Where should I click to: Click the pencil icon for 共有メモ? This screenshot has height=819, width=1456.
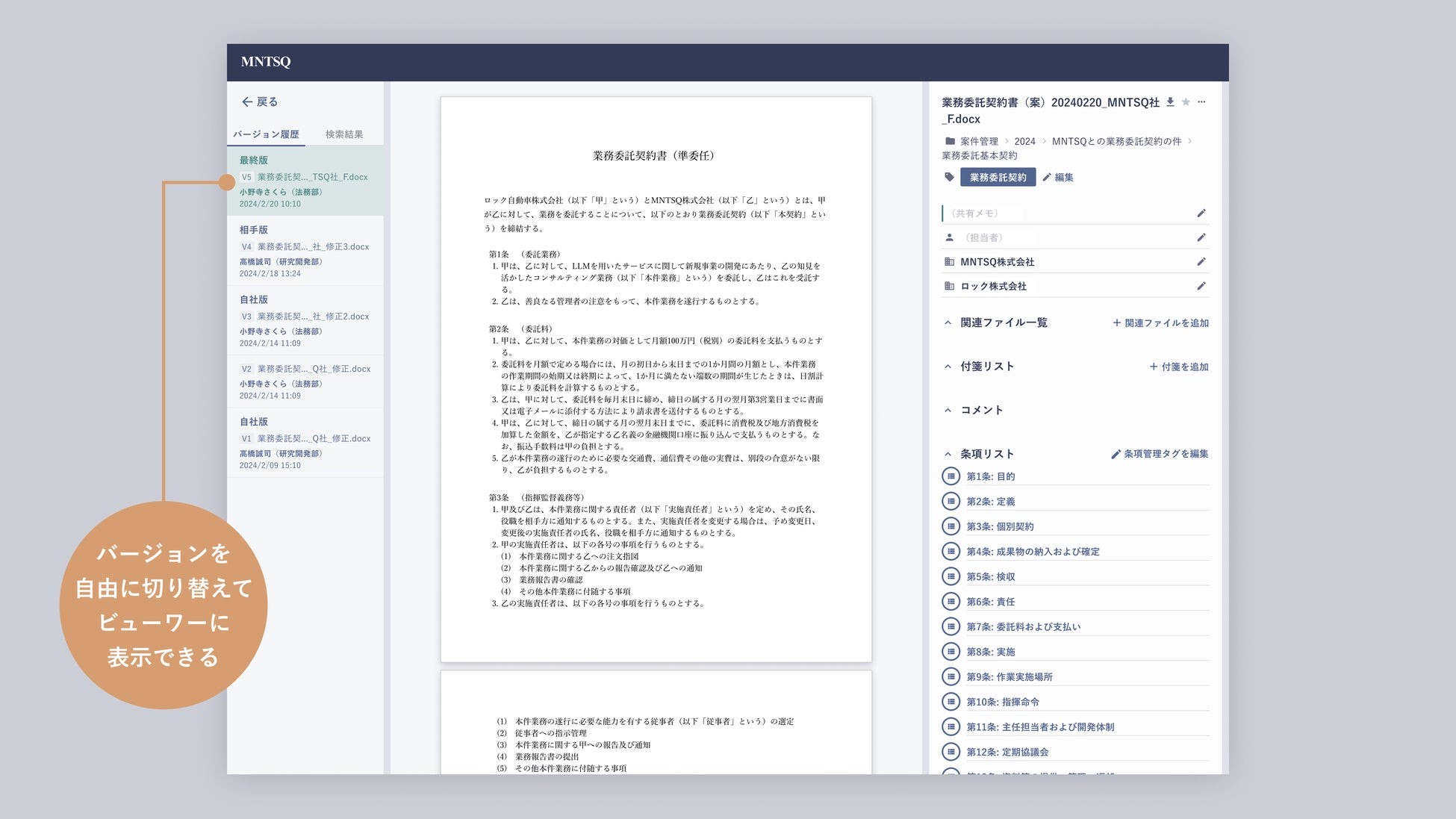pyautogui.click(x=1201, y=214)
